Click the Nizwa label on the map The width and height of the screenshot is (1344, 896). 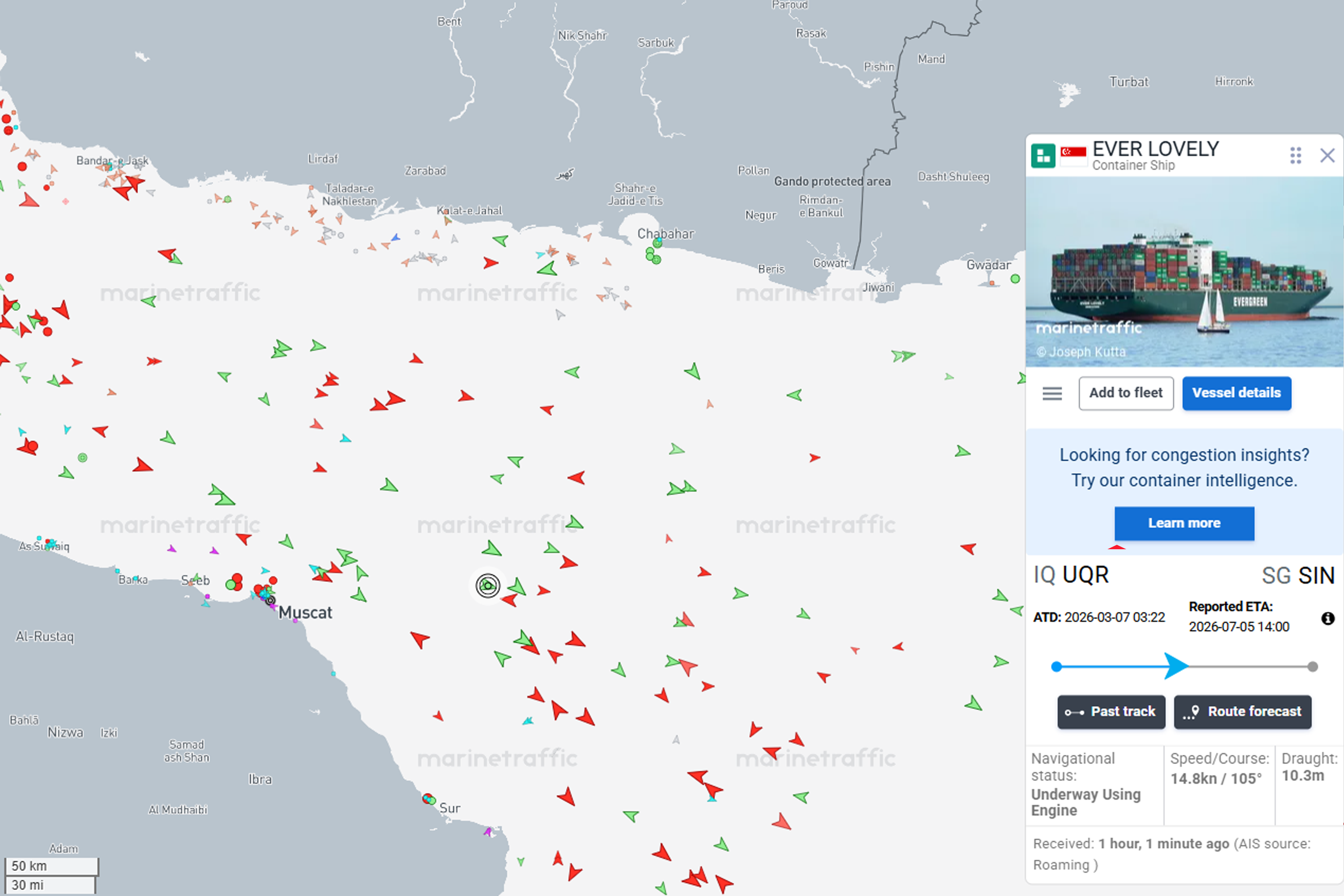[x=65, y=732]
